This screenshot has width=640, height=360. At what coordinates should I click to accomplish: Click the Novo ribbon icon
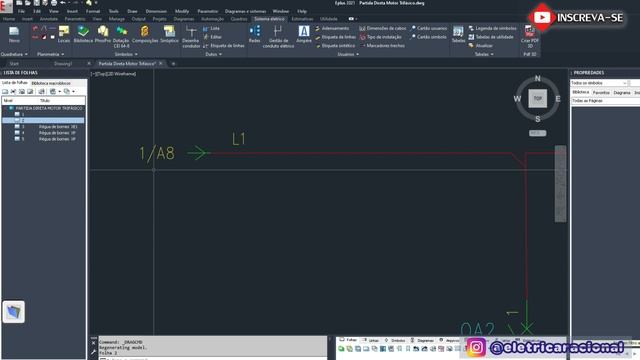14,34
